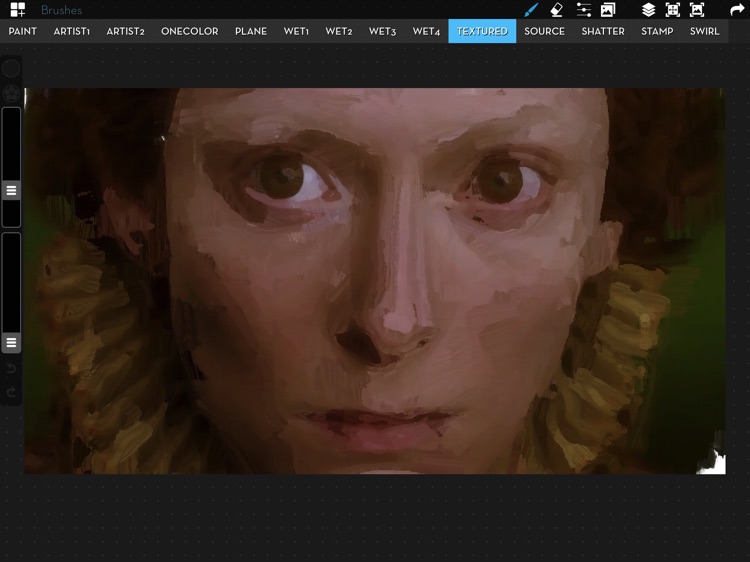Open the image import icon
Screen dimensions: 750x562
click(607, 10)
